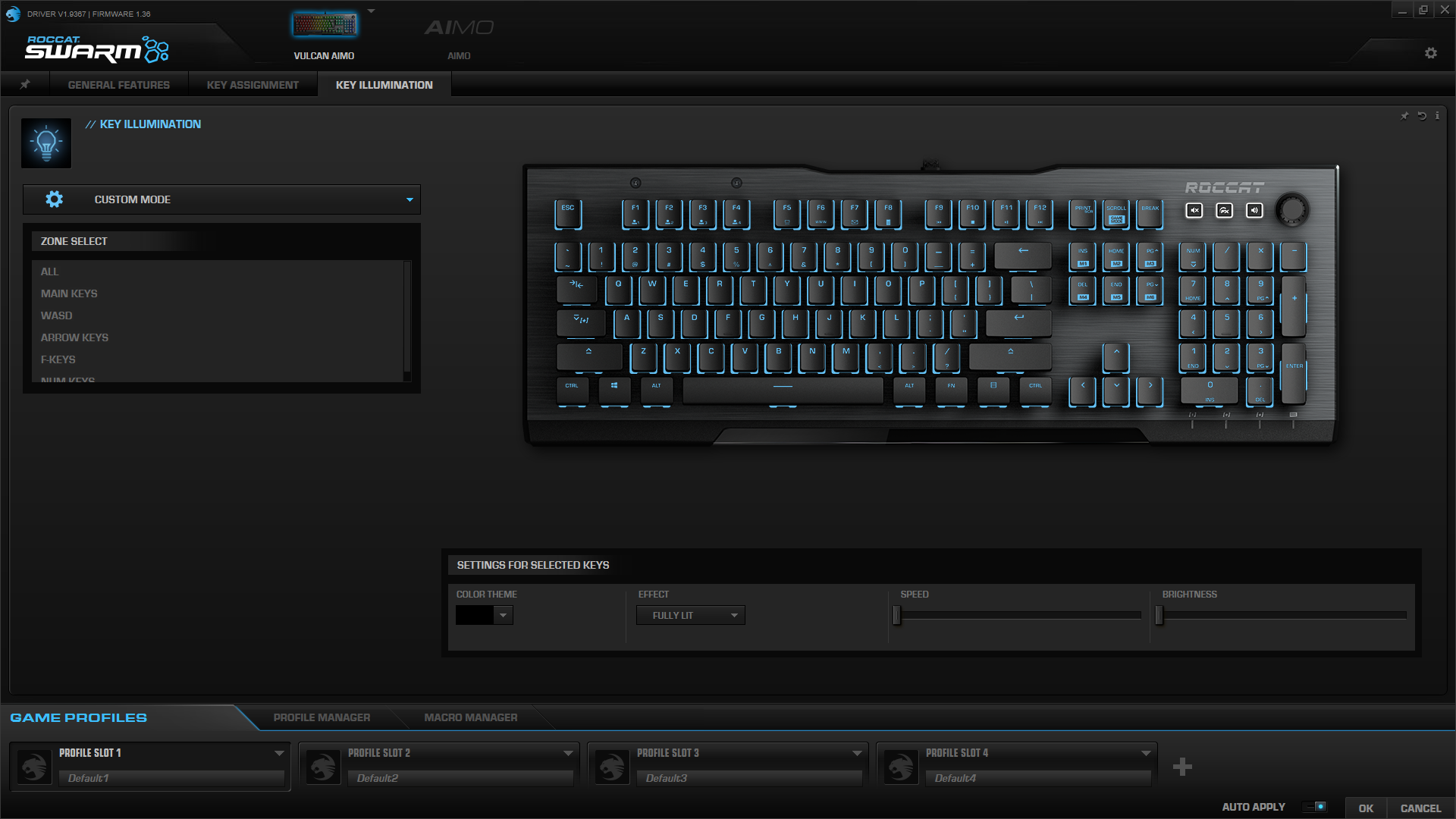This screenshot has height=819, width=1456.
Task: Click the Default4 profile name field
Action: coord(1038,778)
